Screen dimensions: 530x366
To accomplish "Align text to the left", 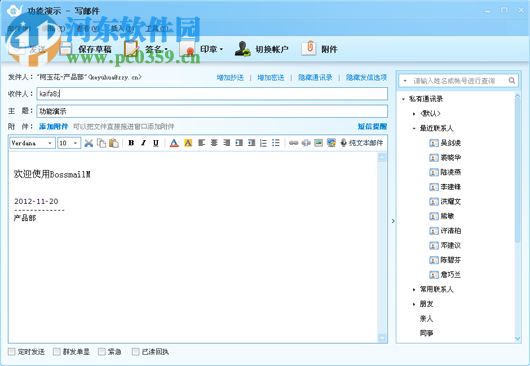I will (x=202, y=143).
